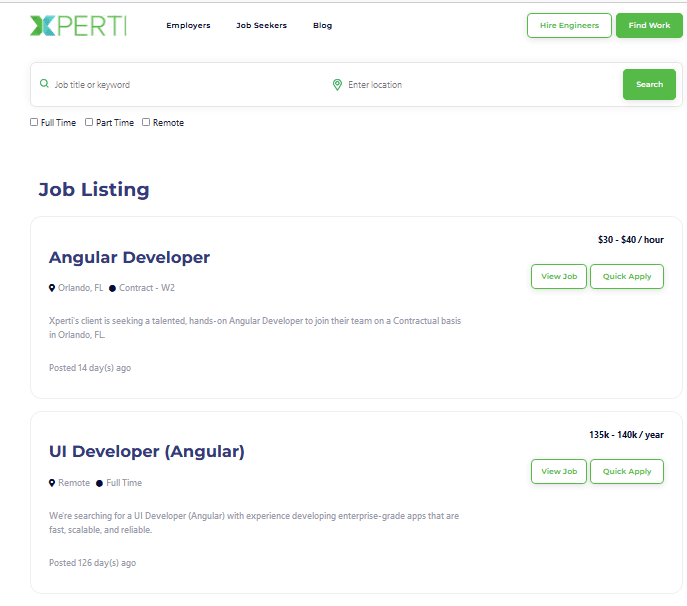Click the UI Developer job description text

[254, 523]
